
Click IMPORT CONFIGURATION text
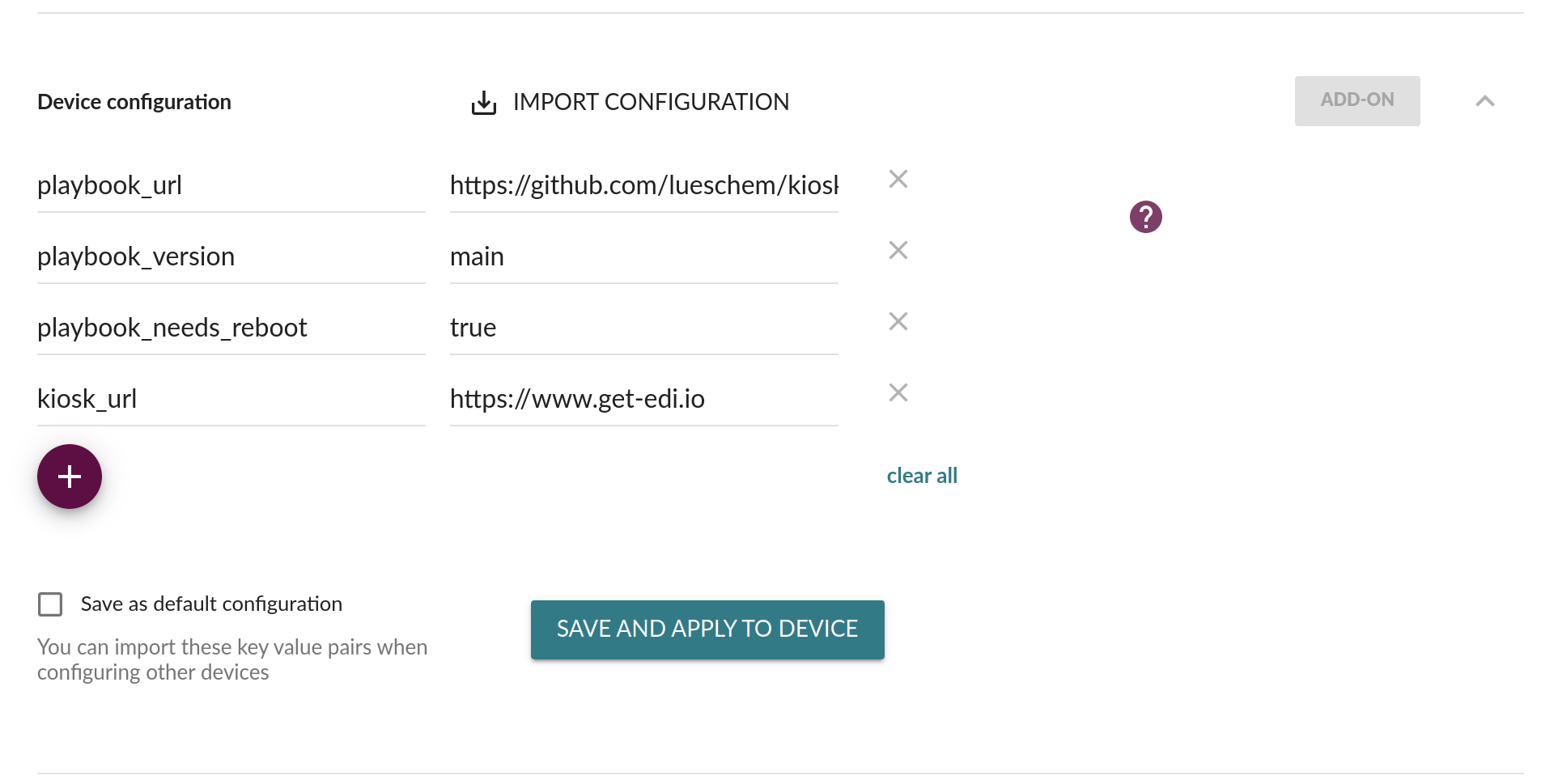651,102
